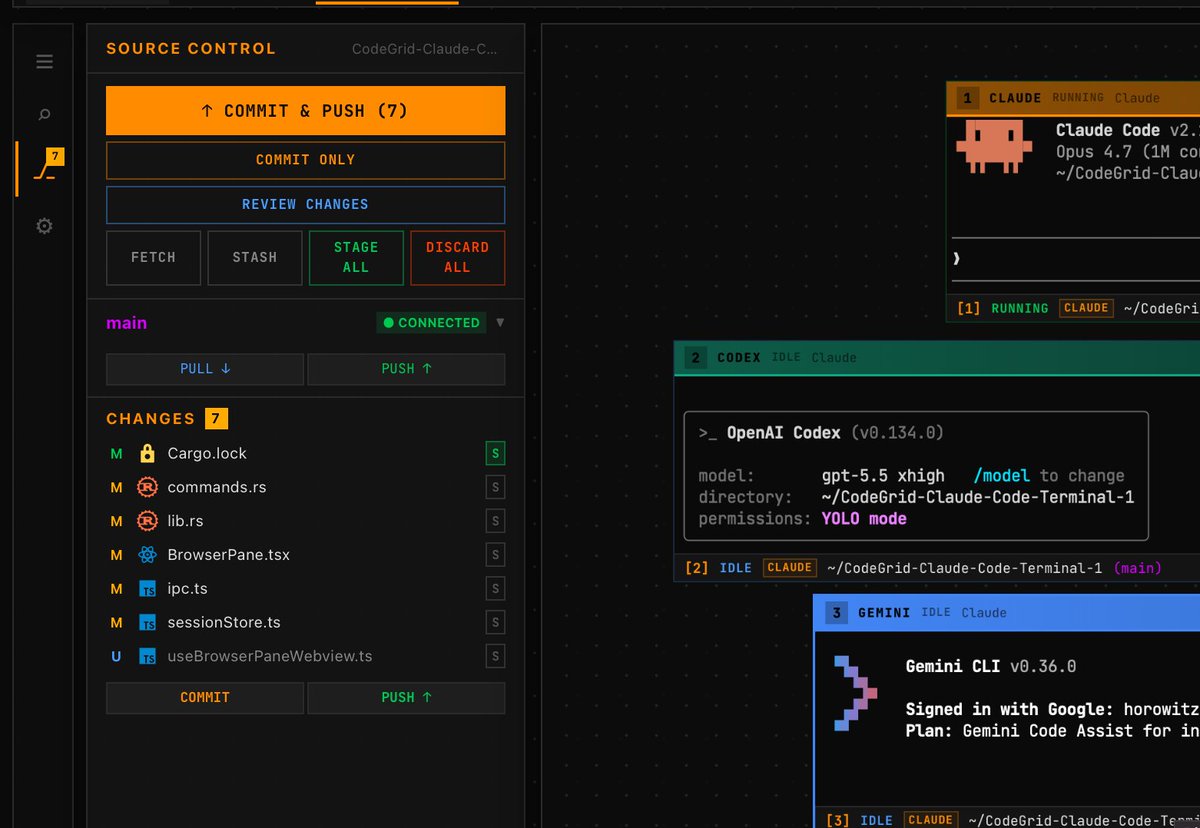
Task: Click the Discard All button
Action: (457, 258)
